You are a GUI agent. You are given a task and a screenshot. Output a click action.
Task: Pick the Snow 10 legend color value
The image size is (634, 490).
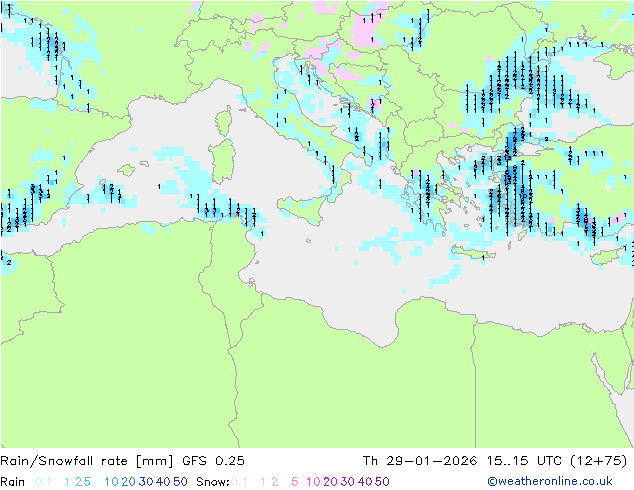tap(313, 482)
